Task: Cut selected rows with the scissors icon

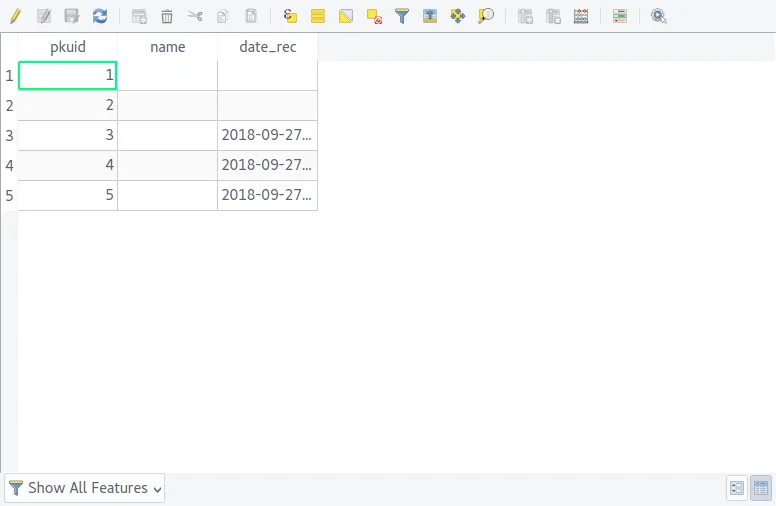Action: [x=195, y=16]
